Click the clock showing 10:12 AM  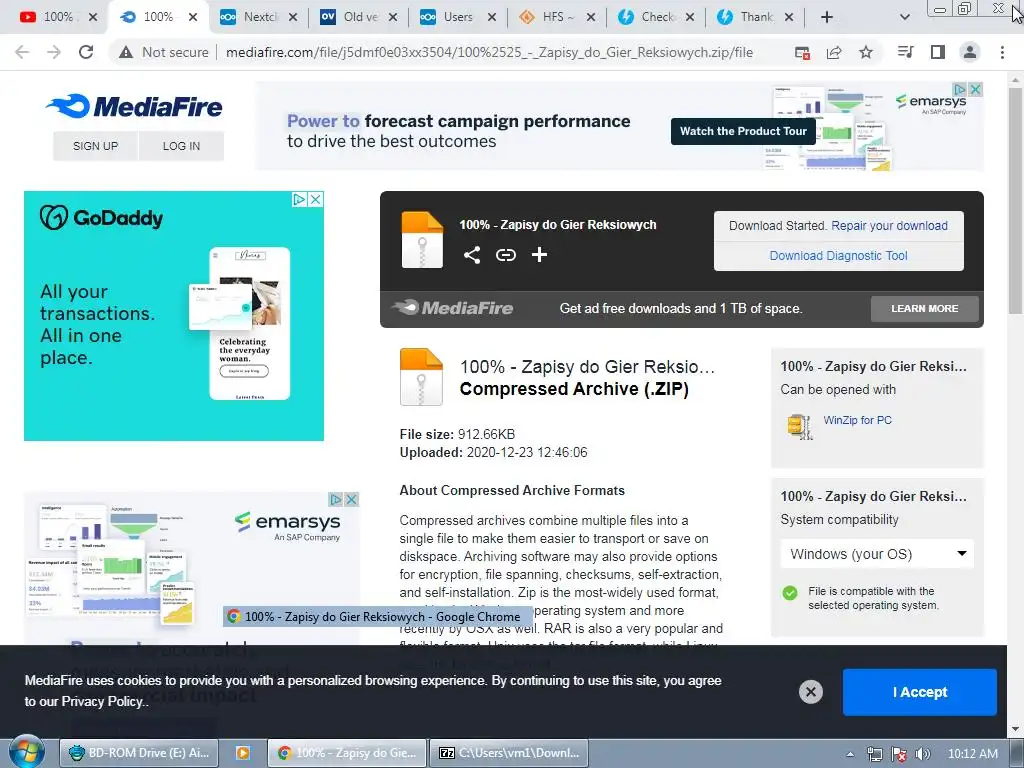973,754
